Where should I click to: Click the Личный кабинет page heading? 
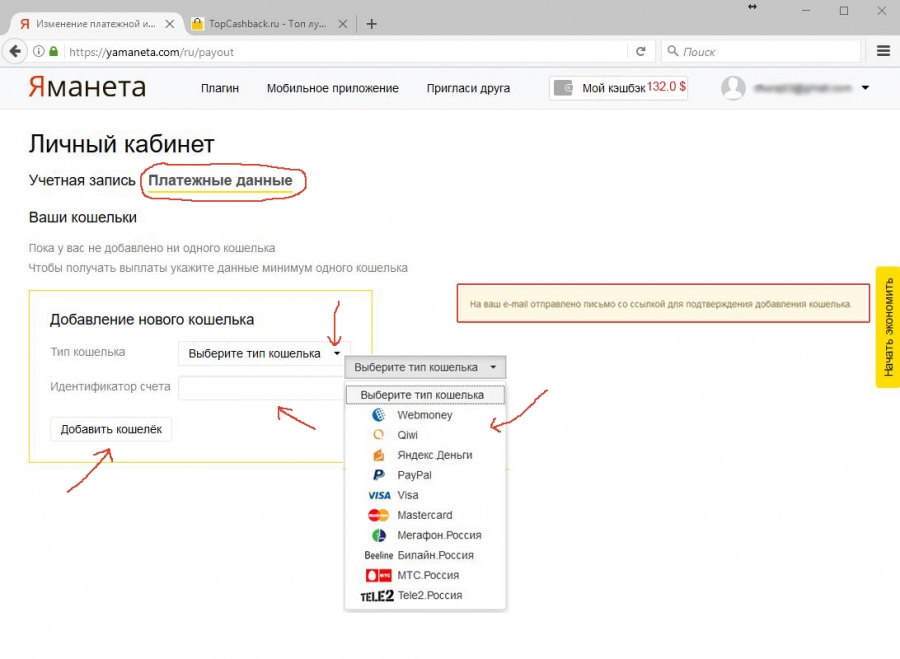pos(122,144)
